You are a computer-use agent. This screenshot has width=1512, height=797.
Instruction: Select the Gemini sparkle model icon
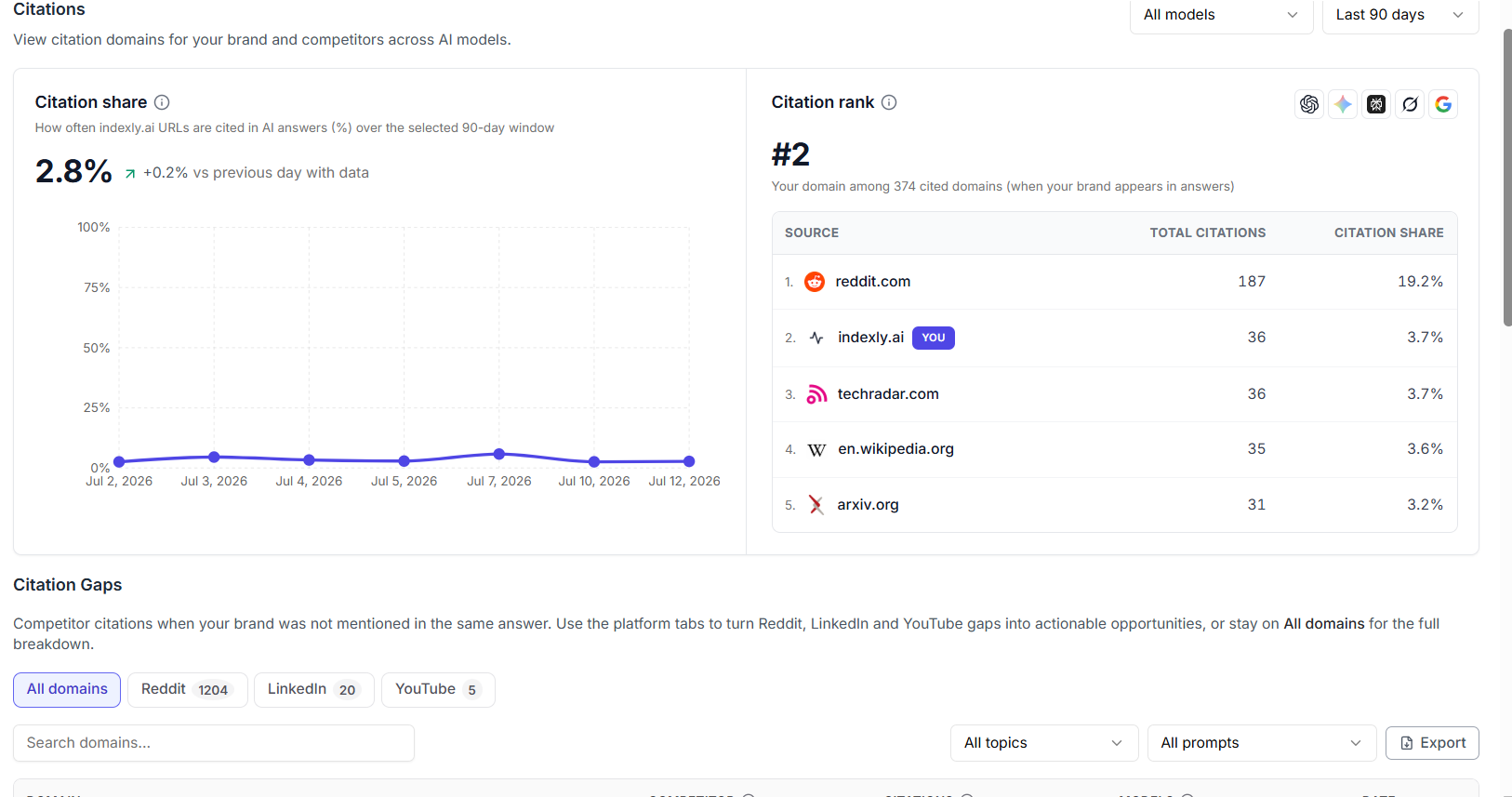1343,104
